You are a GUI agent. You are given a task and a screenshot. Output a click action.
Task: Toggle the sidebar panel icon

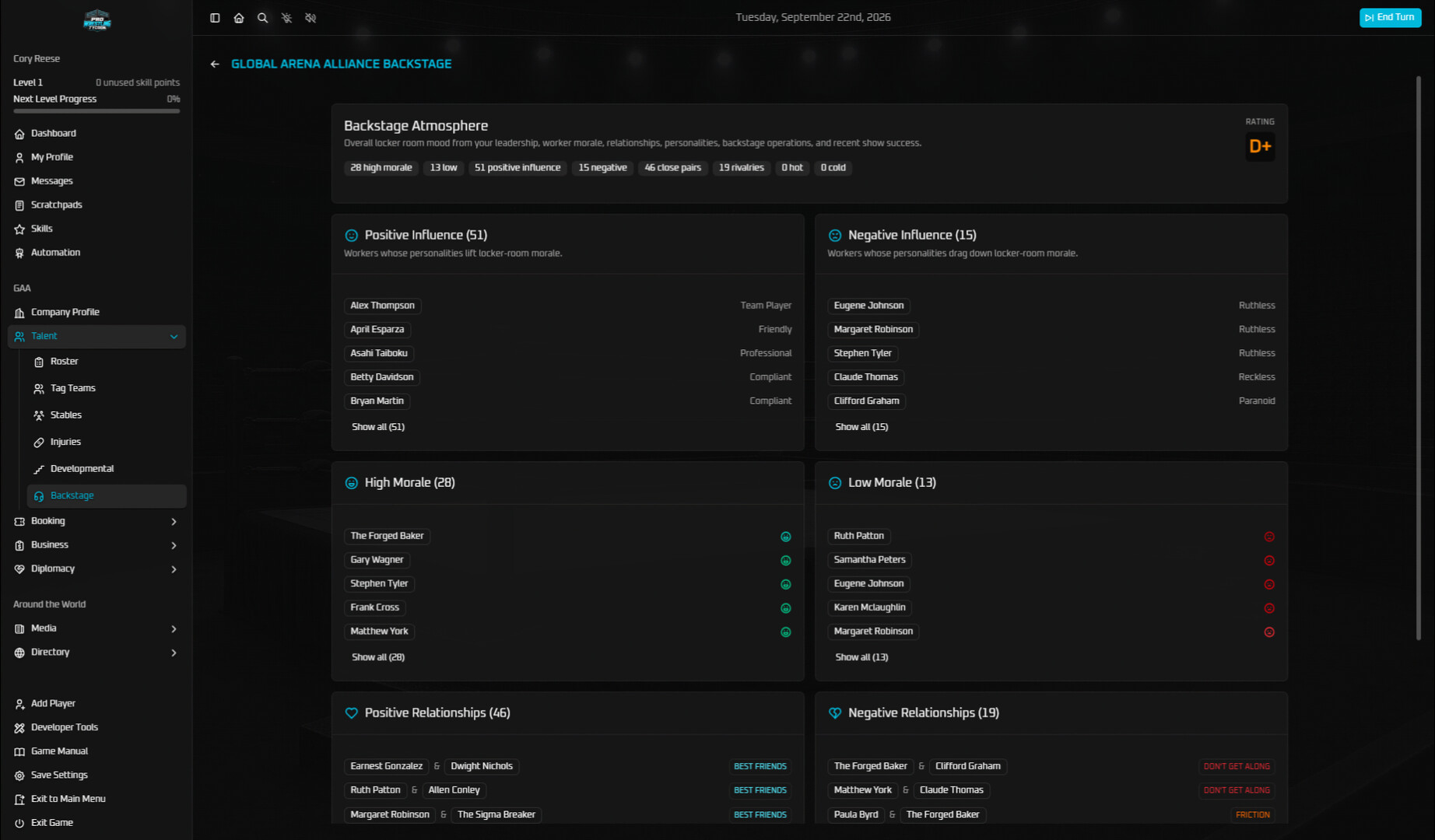pos(215,18)
